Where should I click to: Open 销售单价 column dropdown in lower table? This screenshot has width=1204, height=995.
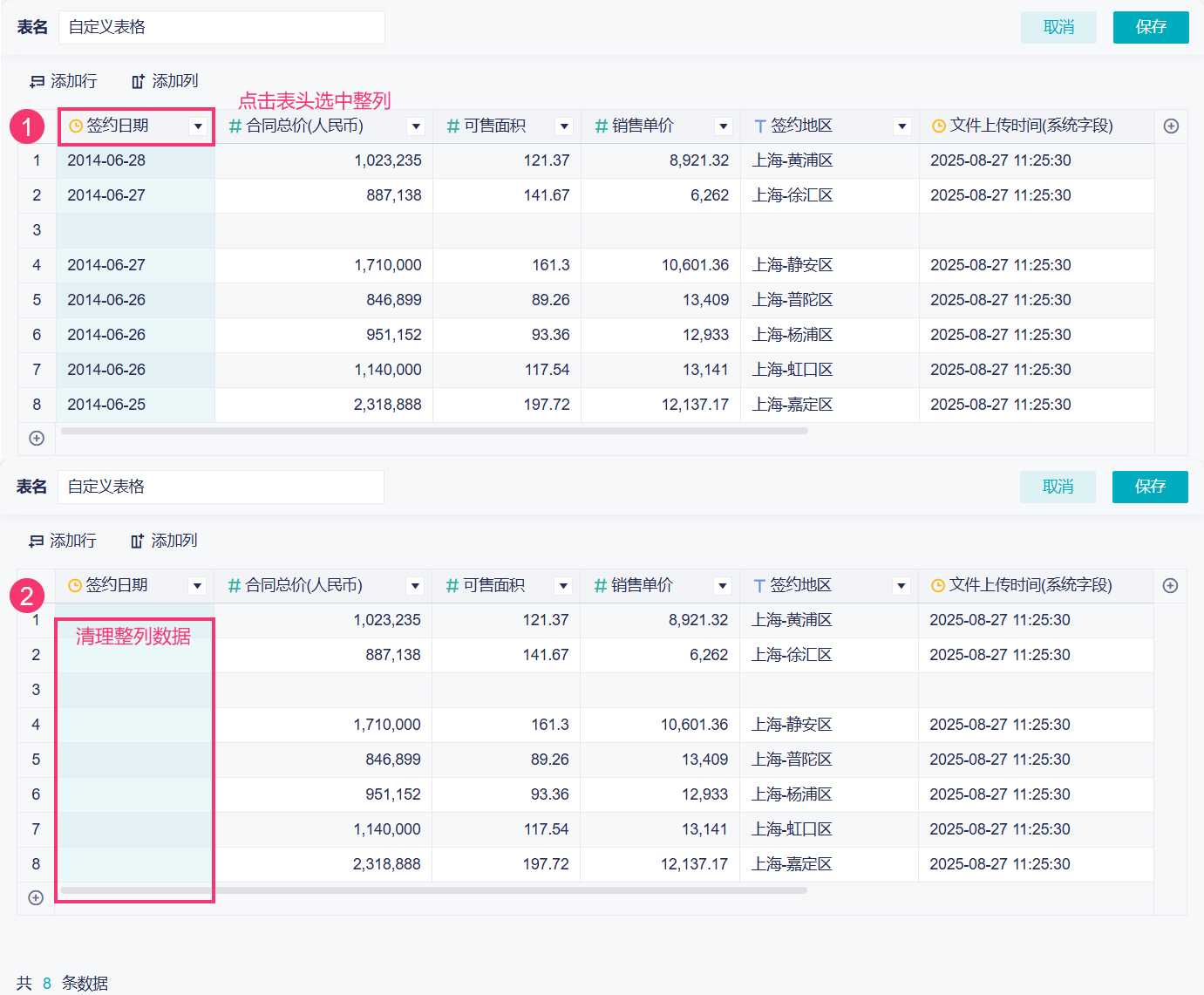[x=722, y=586]
